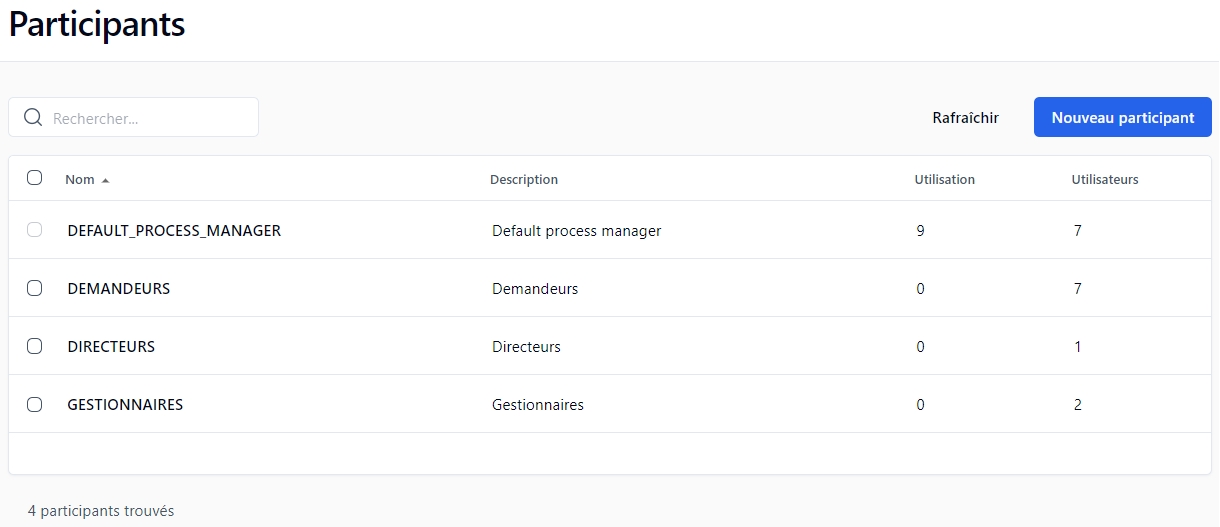Focus the Rechercher search field
1220x527 pixels.
[150, 118]
